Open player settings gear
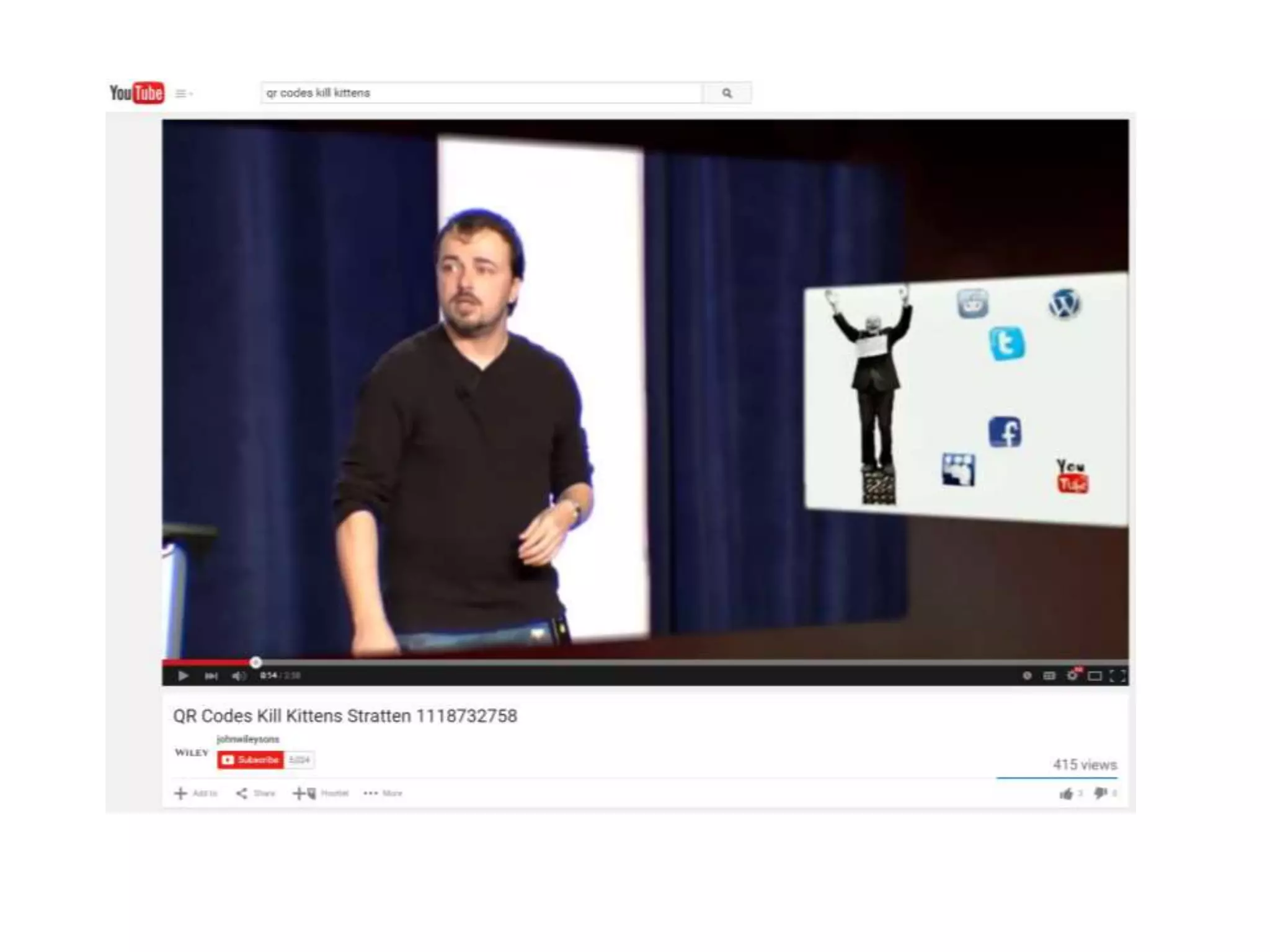 (1072, 676)
